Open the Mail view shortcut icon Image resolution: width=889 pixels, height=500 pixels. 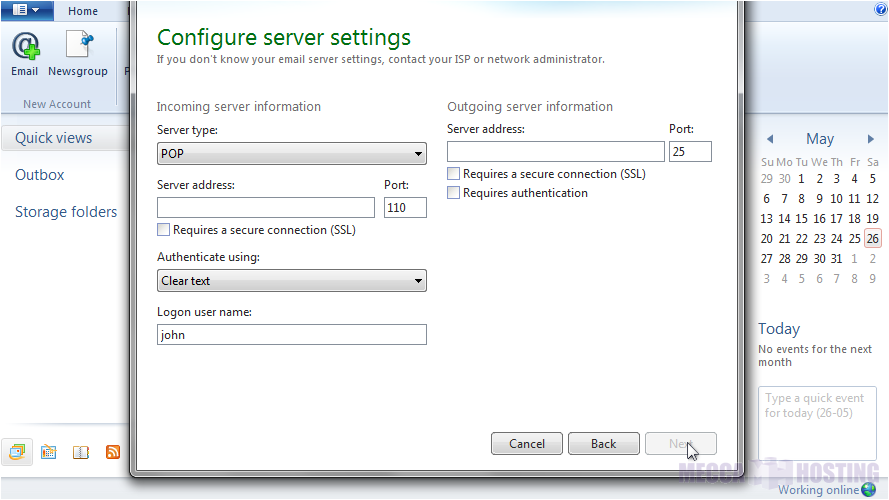coord(17,452)
